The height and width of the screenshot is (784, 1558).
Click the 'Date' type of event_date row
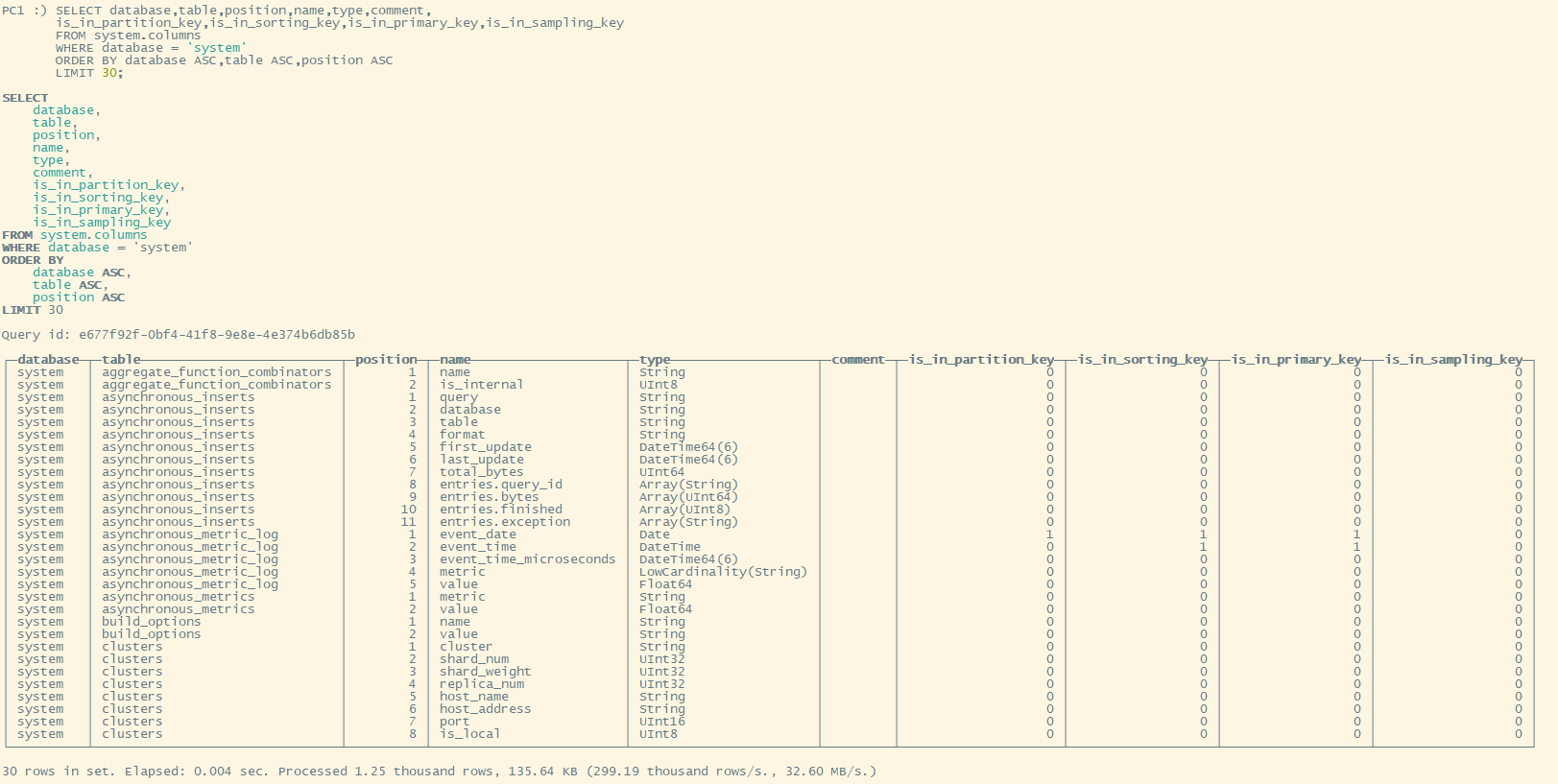[x=655, y=535]
